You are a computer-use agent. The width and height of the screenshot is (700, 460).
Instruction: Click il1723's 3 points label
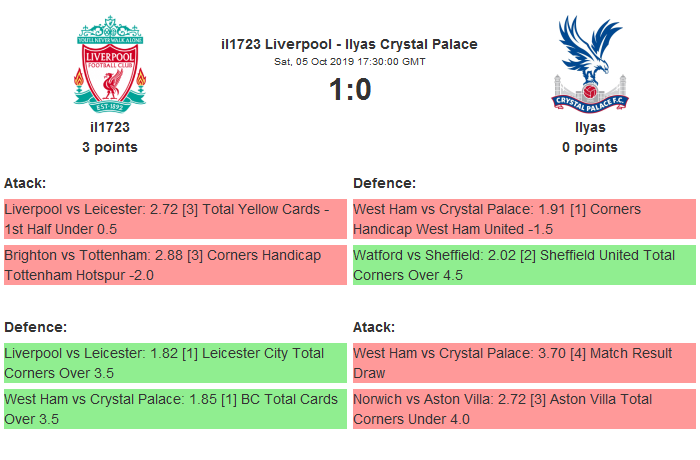tap(110, 147)
